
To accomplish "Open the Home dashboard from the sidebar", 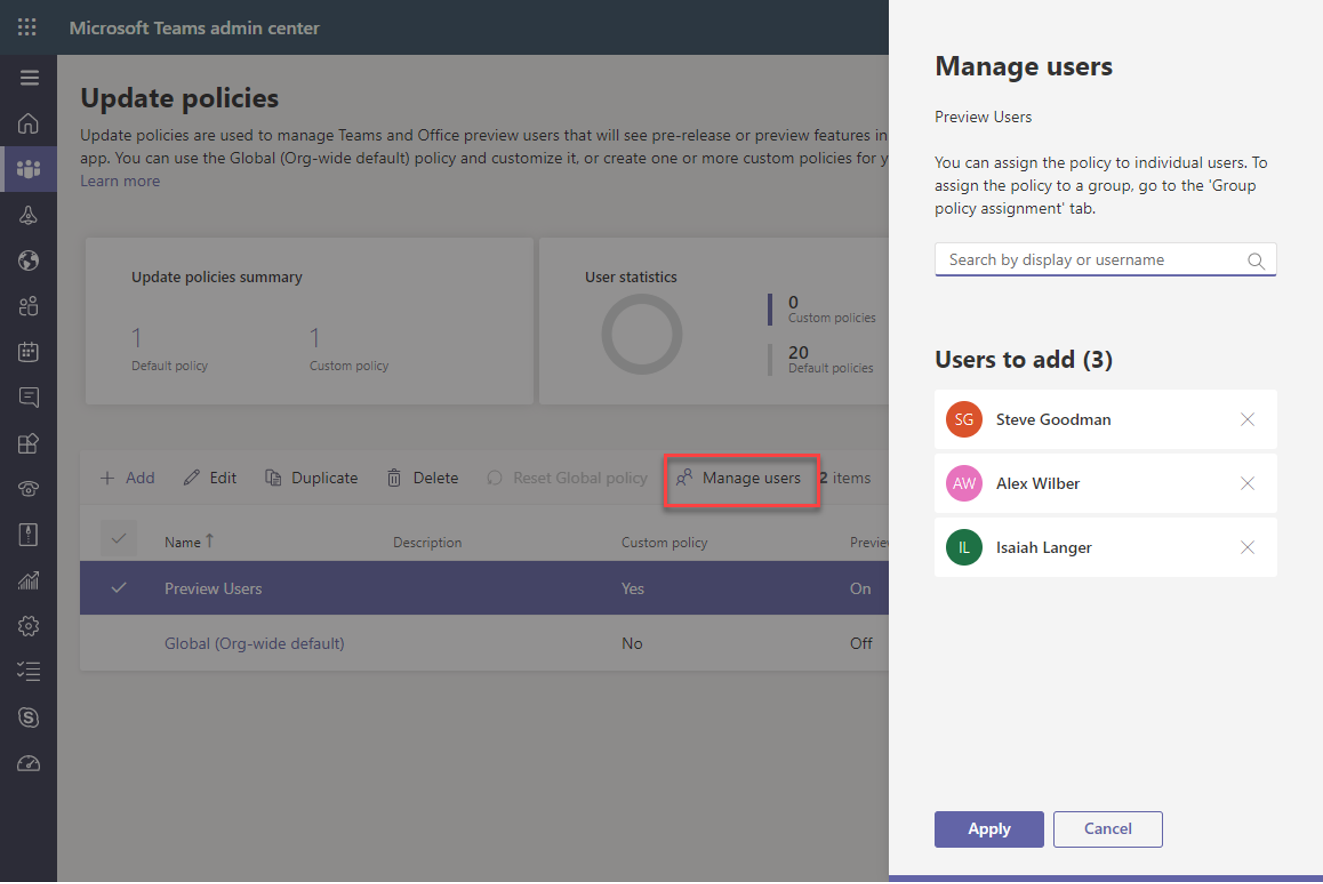I will (x=29, y=124).
